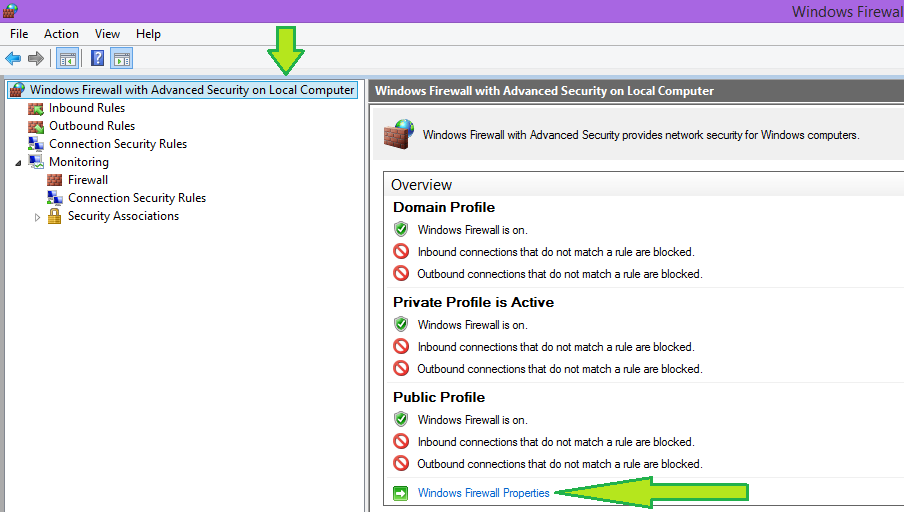904x512 pixels.
Task: Click the app icon in the title bar
Action: point(10,10)
